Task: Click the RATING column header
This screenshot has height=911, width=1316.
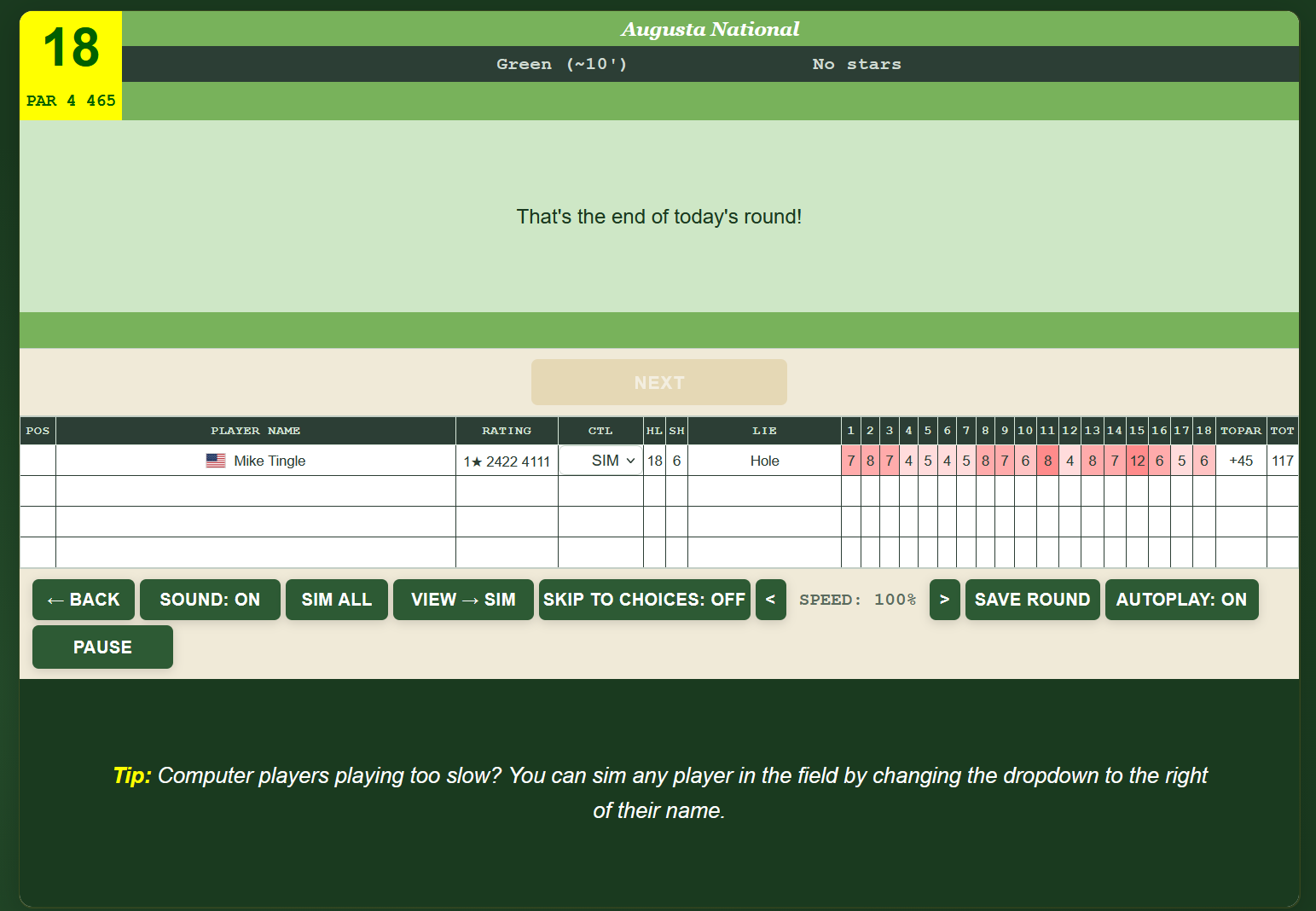Action: pos(507,431)
